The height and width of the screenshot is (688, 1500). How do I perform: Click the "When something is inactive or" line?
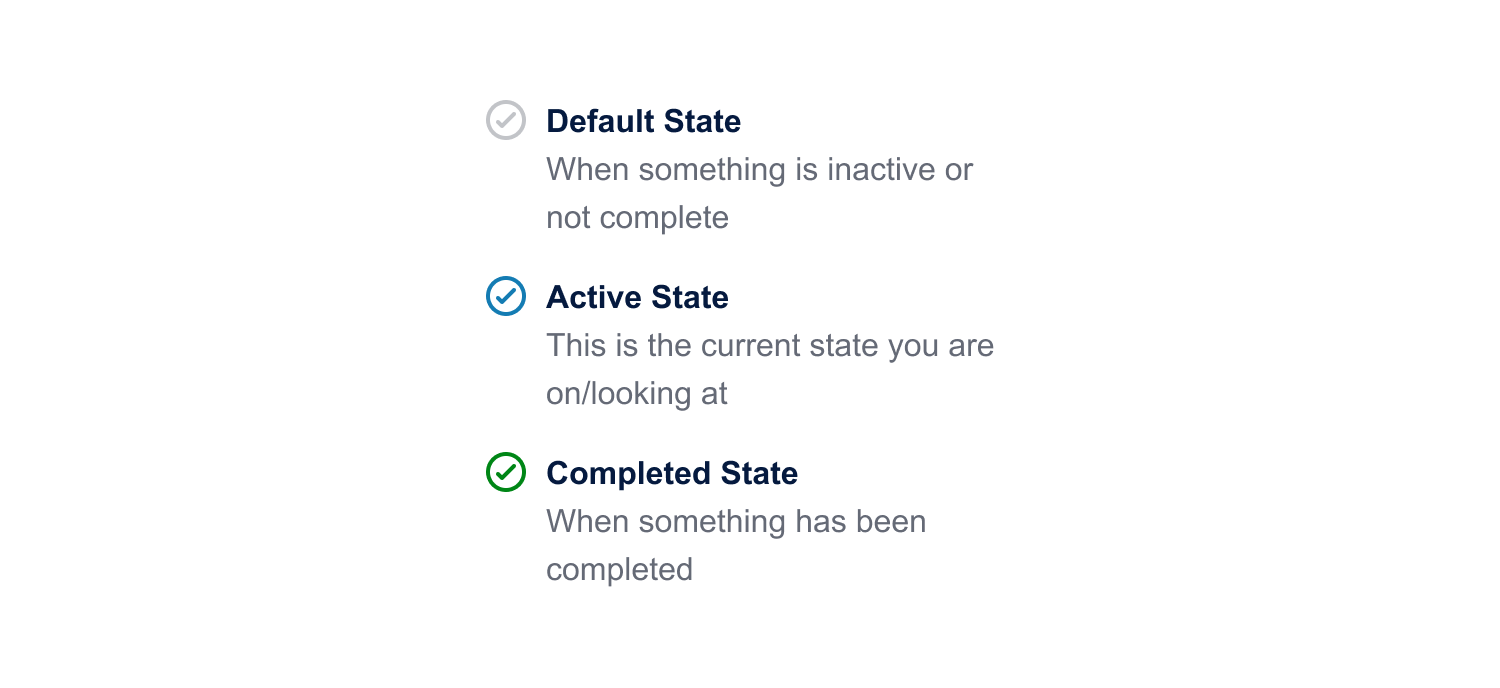[x=759, y=169]
